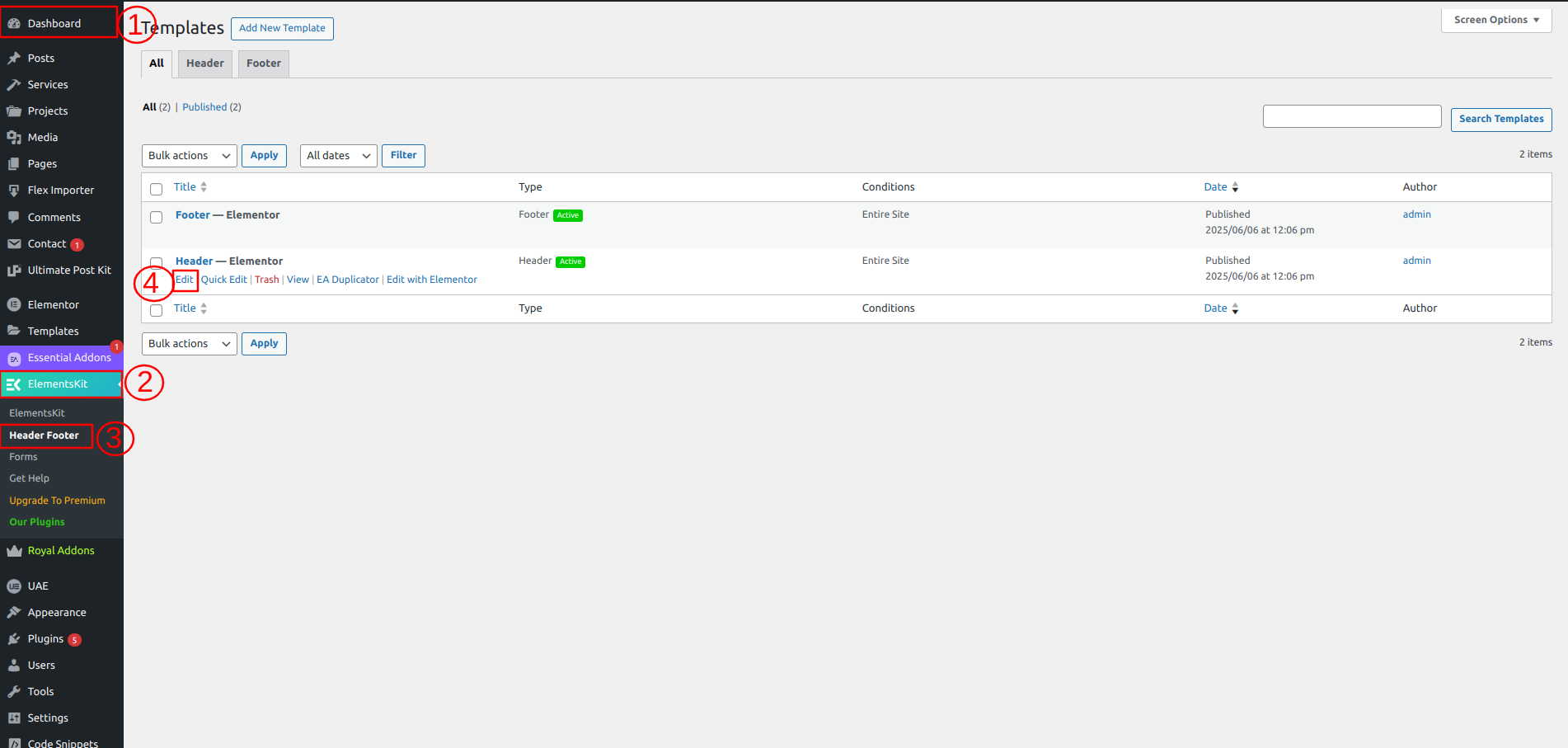Check the Footer — Elementor row checkbox
The image size is (1568, 748).
(x=156, y=218)
